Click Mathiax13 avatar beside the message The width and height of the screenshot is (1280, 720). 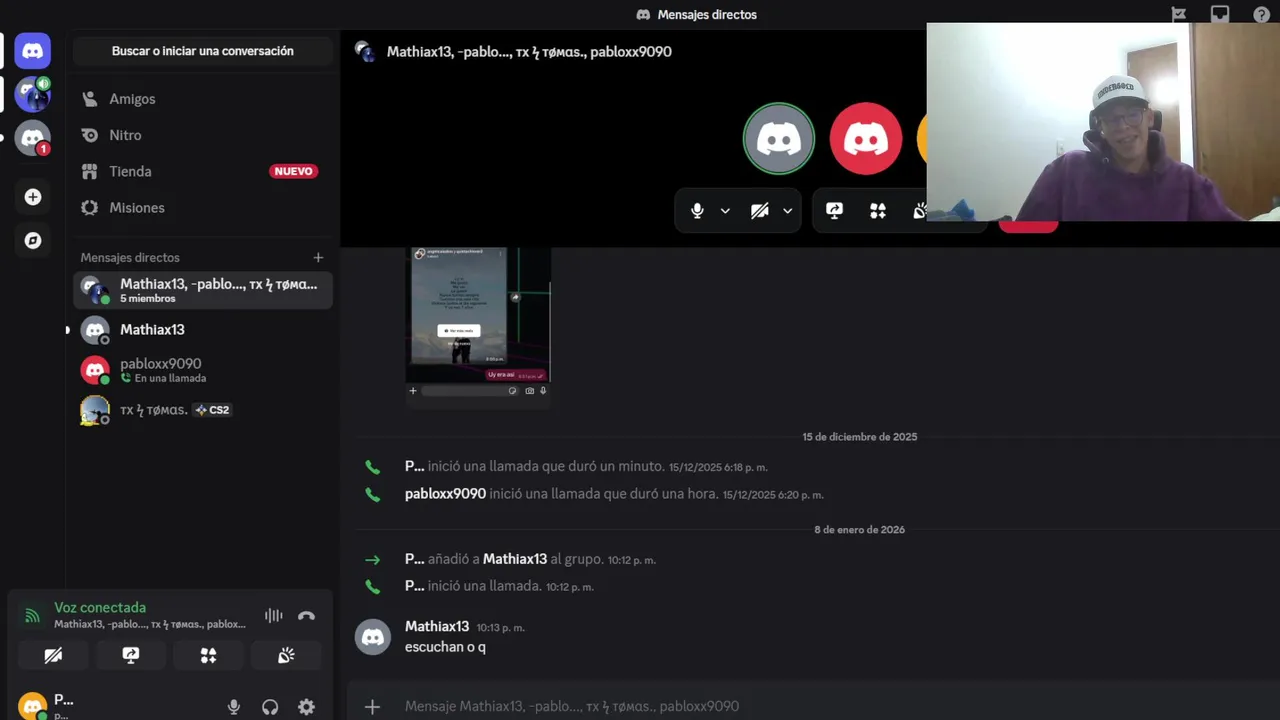pos(373,637)
